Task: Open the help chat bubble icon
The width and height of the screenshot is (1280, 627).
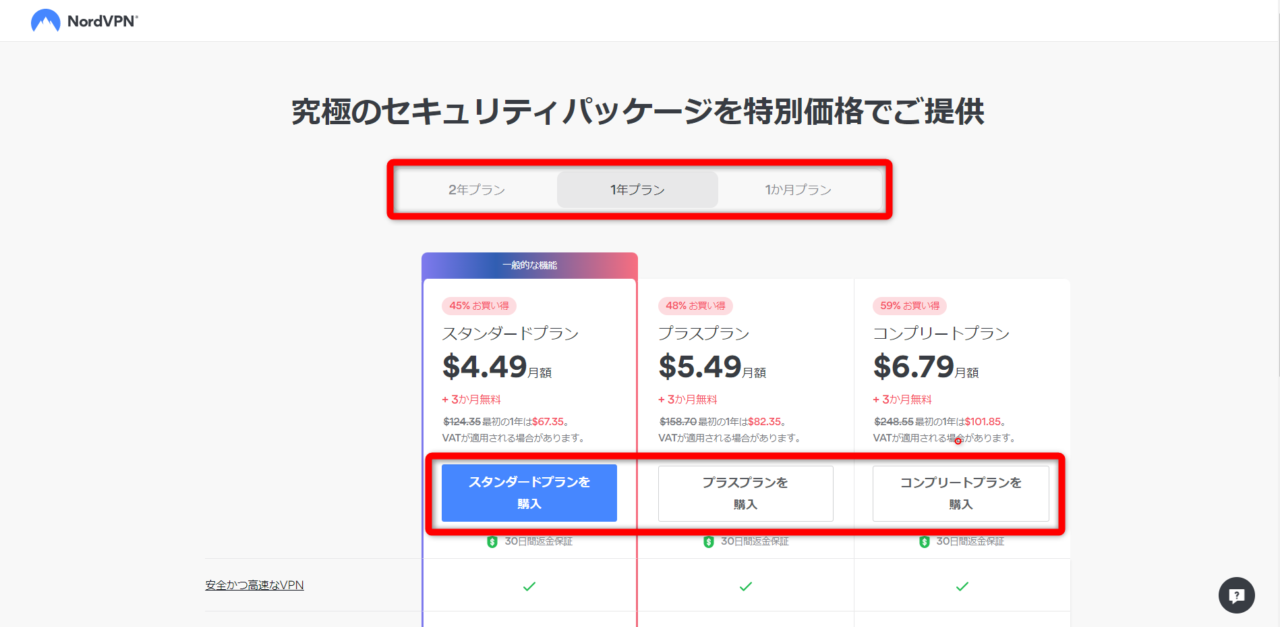Action: [x=1236, y=595]
